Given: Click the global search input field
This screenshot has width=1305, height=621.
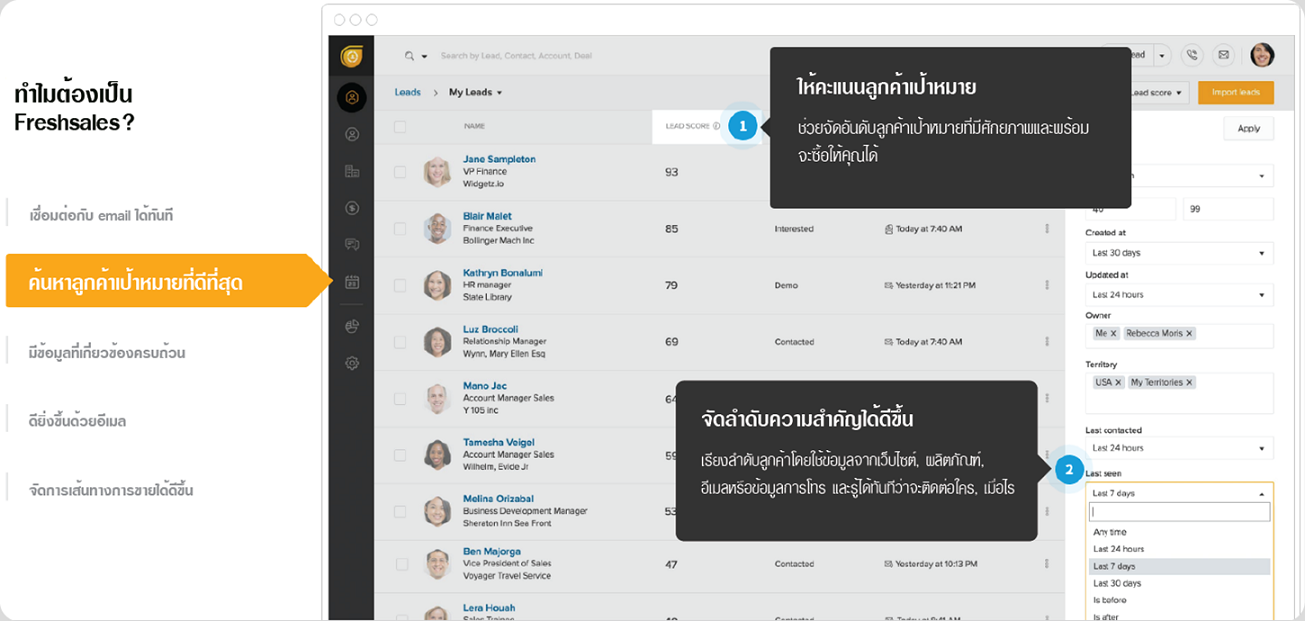Looking at the screenshot, I should [x=516, y=56].
